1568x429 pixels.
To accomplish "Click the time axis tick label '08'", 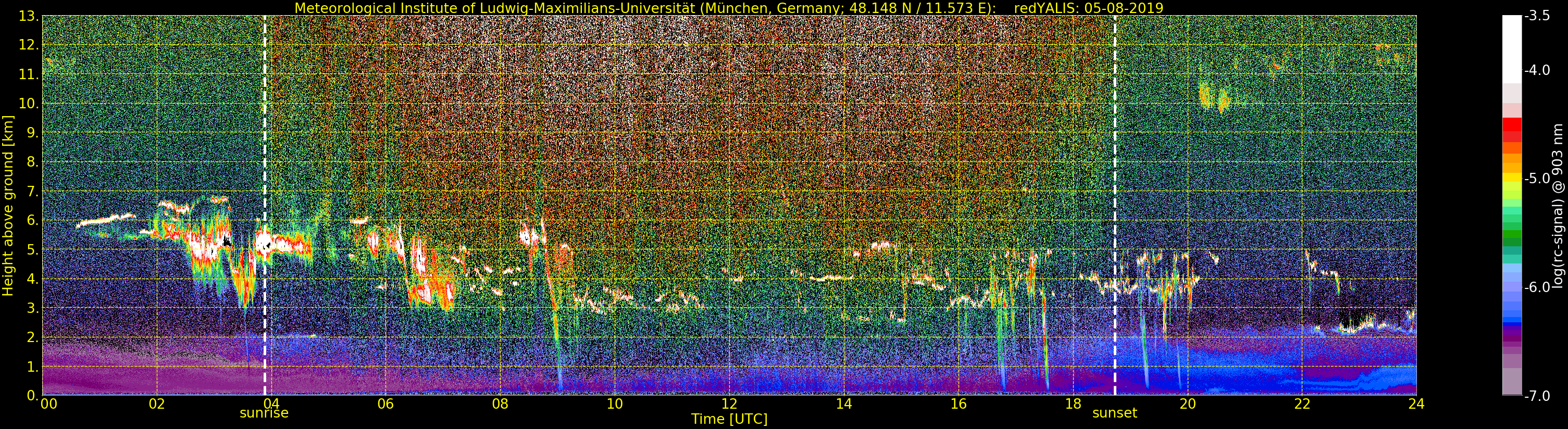I will (x=500, y=403).
